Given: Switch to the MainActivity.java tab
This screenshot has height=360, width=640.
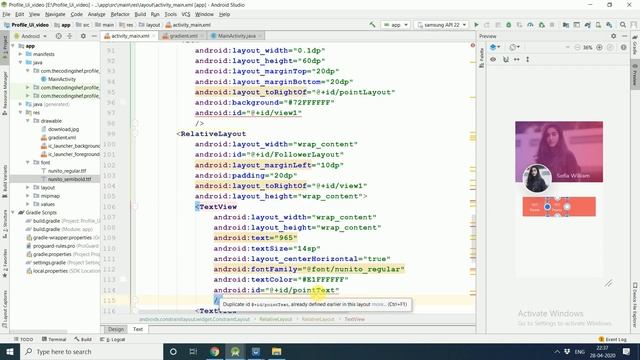Looking at the screenshot, I should click(x=237, y=36).
